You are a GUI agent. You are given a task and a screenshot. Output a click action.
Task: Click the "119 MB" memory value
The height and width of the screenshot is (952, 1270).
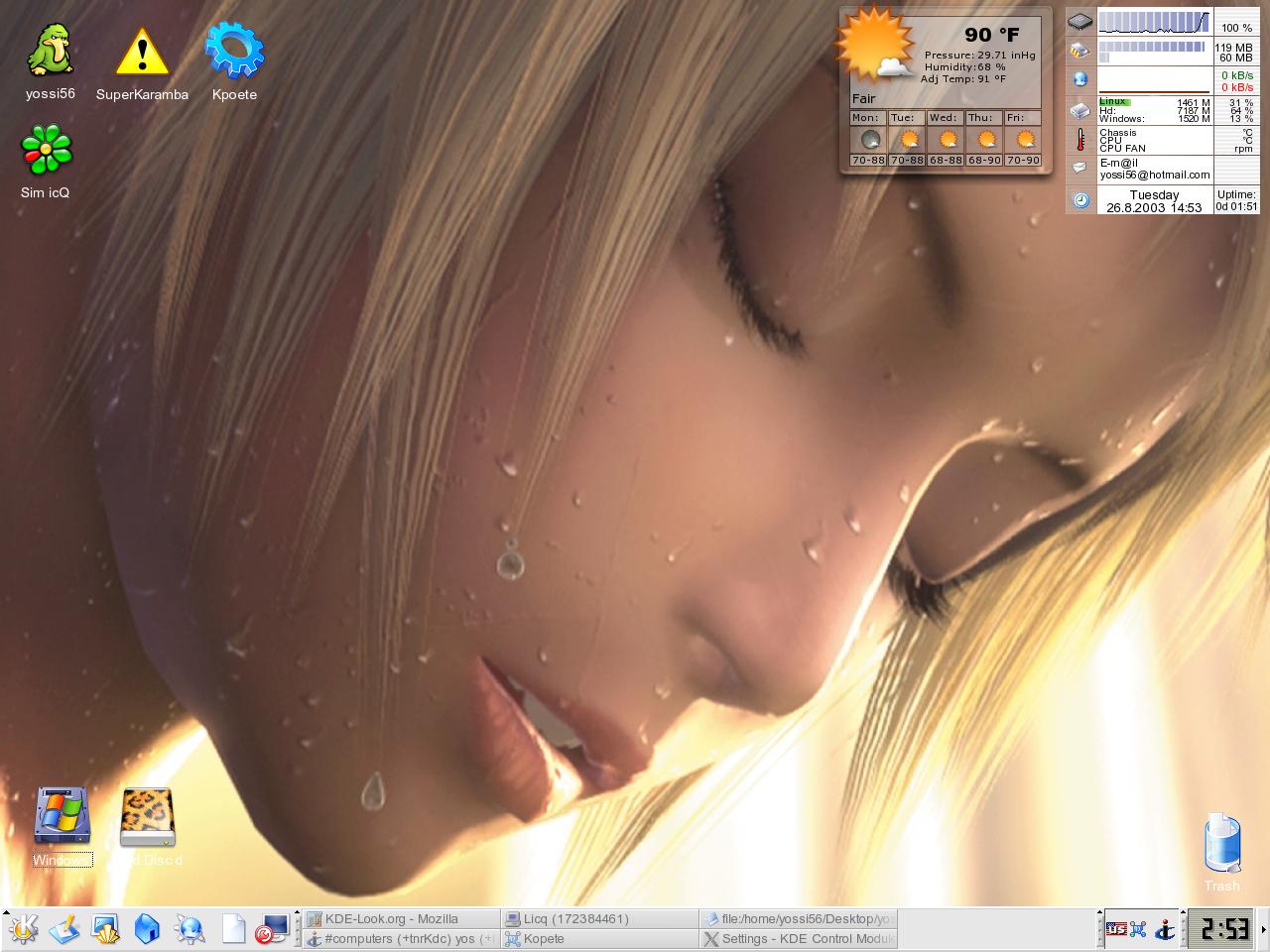(x=1233, y=48)
